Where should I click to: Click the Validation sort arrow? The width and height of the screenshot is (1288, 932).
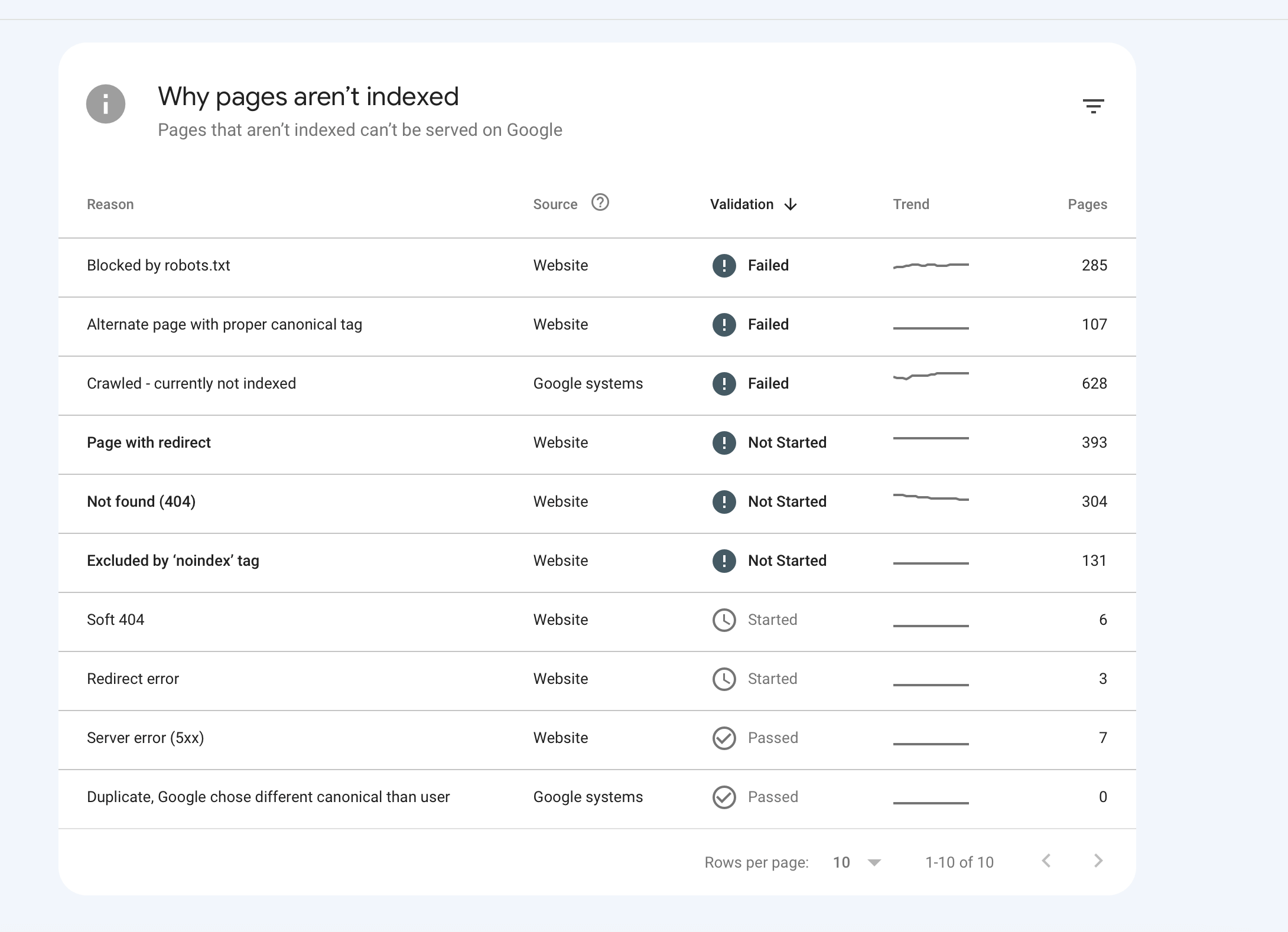[791, 204]
